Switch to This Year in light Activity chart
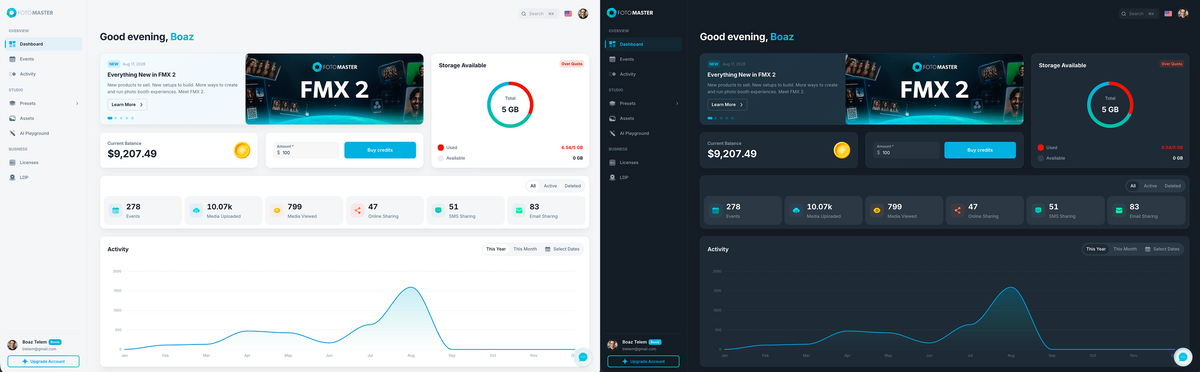This screenshot has width=1200, height=372. 496,248
